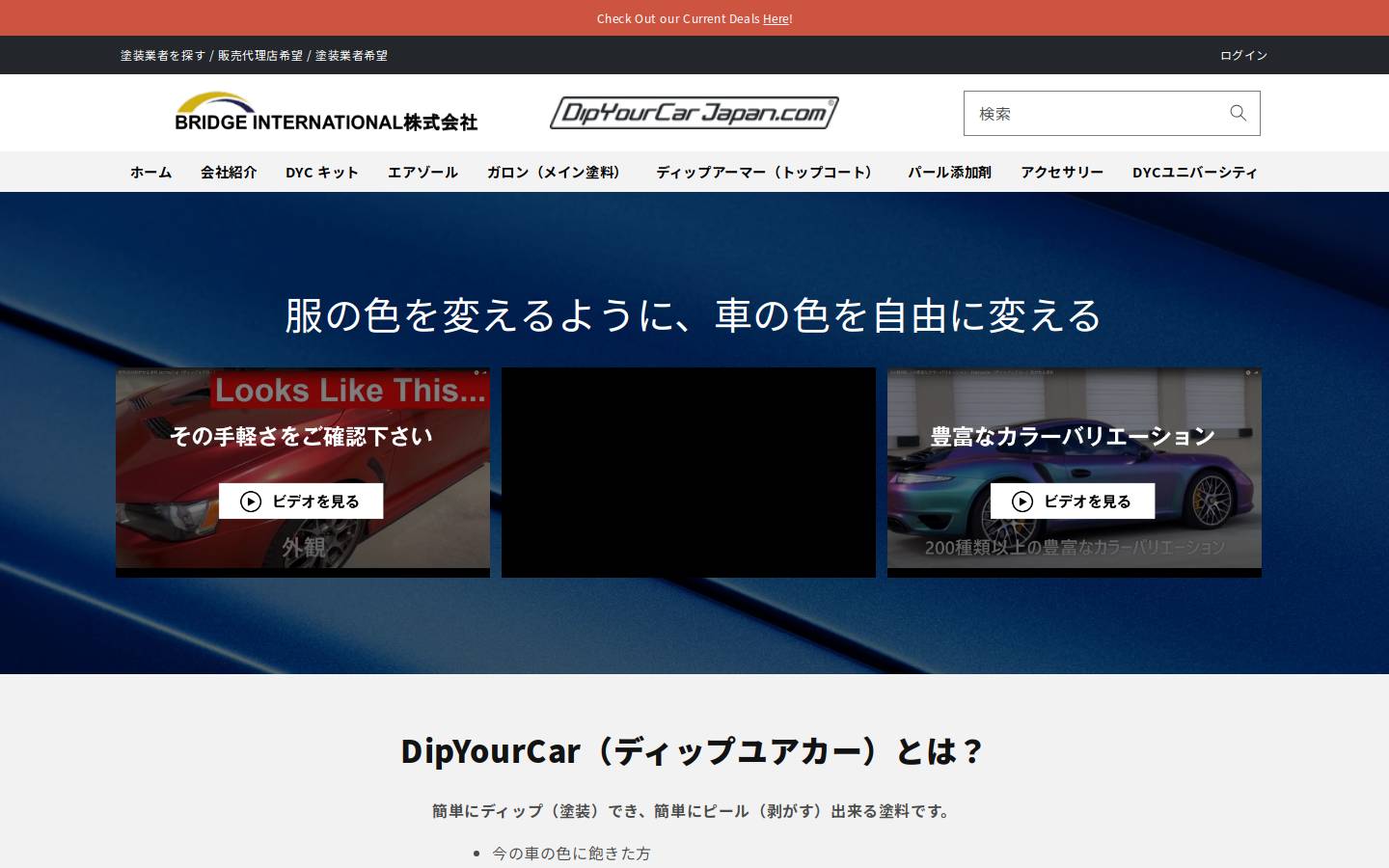Viewport: 1389px width, 868px height.
Task: Open パール添加剤 menu item
Action: coord(949,172)
